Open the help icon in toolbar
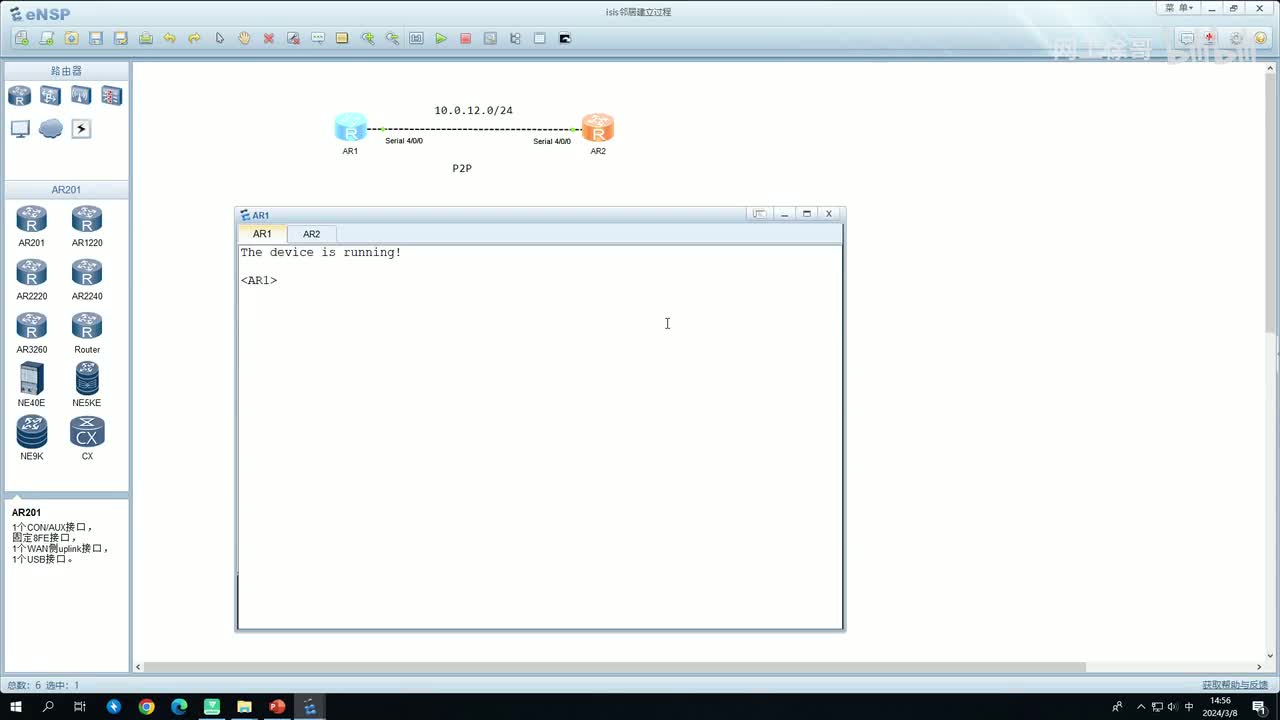 (x=1260, y=38)
